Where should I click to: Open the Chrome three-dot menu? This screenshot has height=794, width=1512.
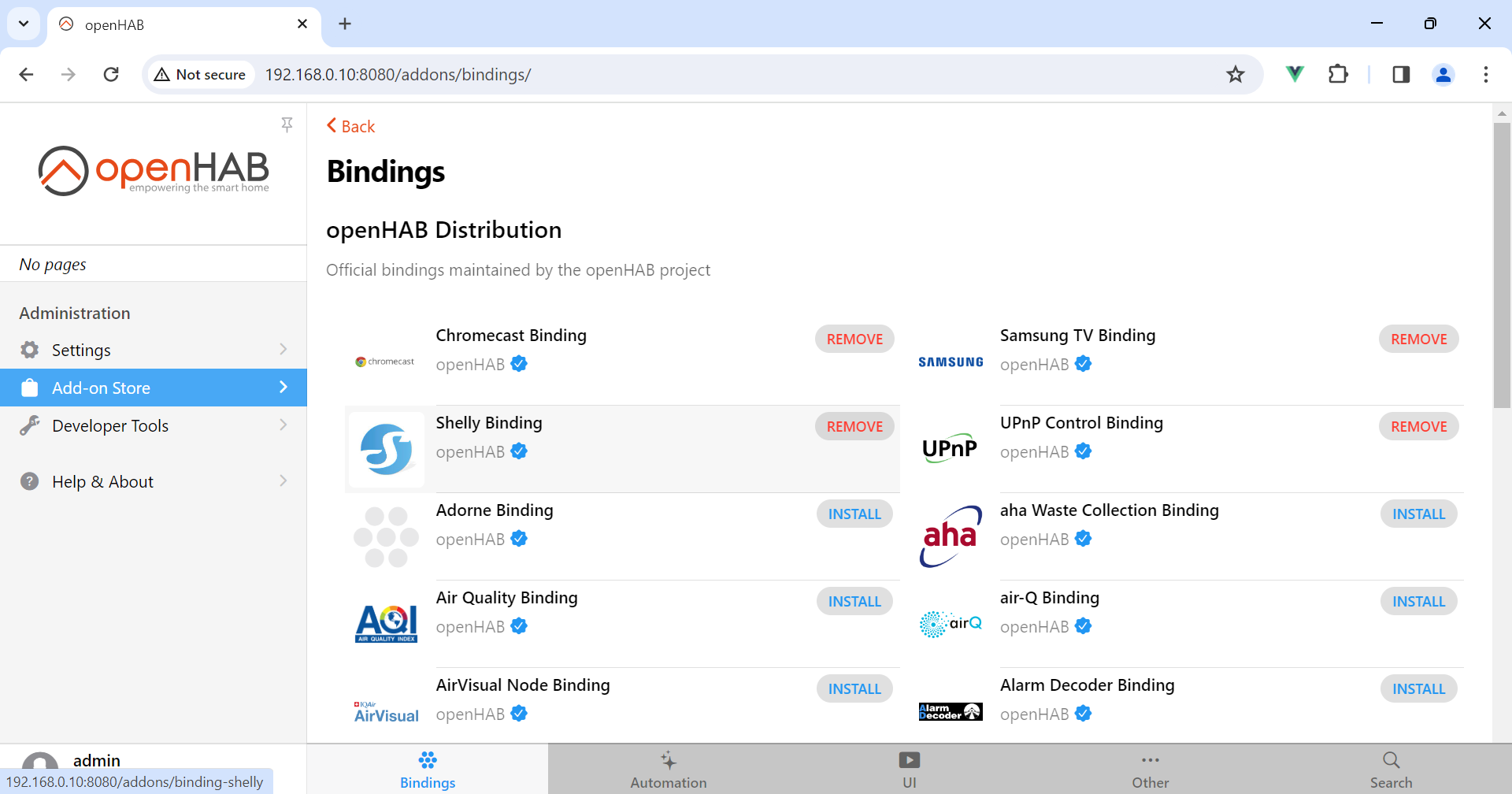point(1486,74)
